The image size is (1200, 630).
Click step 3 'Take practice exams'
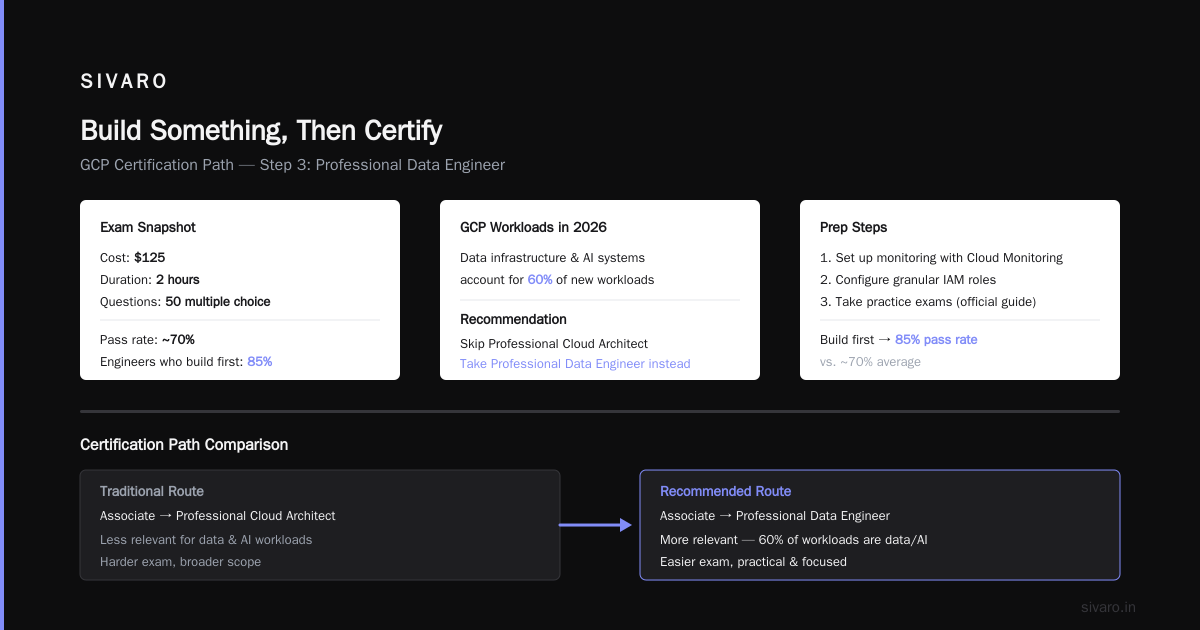pyautogui.click(x=928, y=301)
